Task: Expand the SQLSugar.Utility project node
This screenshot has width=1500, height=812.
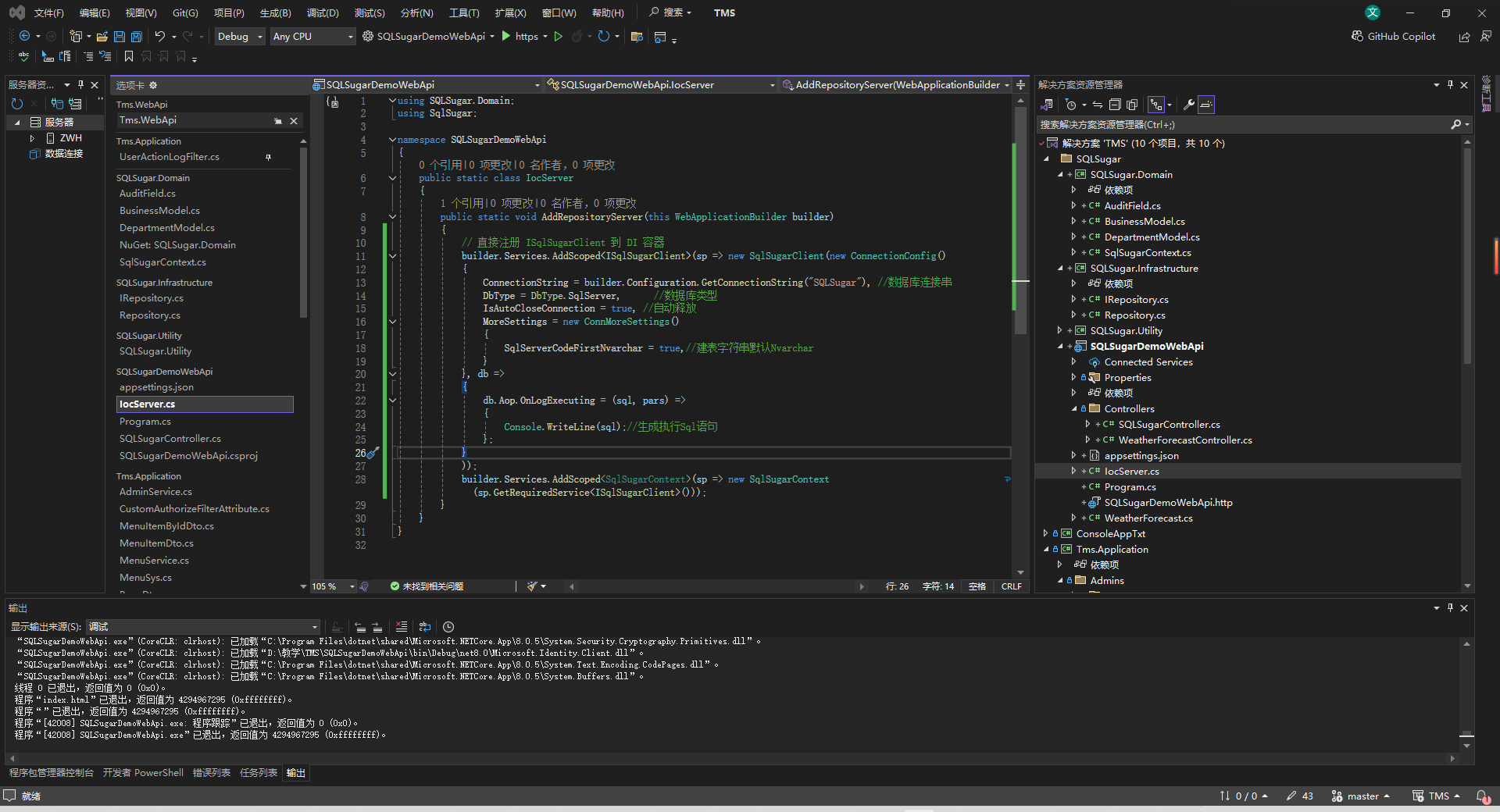Action: [1059, 331]
